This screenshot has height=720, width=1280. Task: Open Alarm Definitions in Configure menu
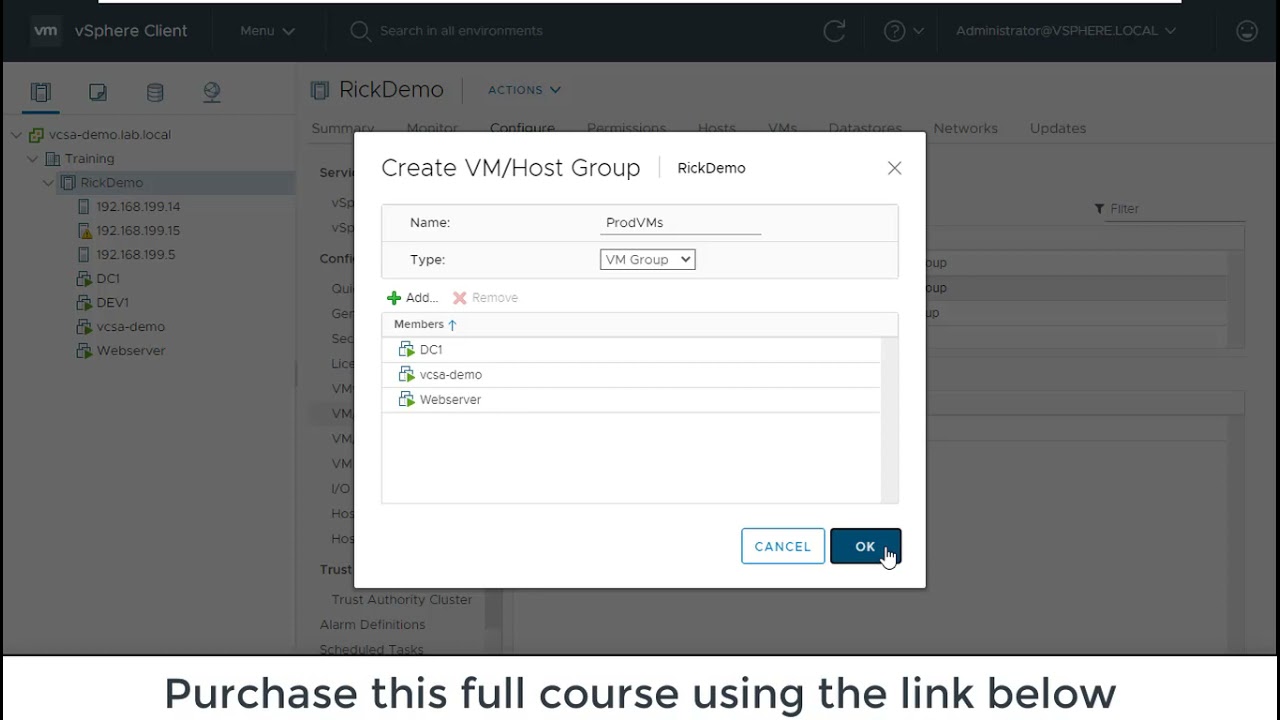[372, 624]
